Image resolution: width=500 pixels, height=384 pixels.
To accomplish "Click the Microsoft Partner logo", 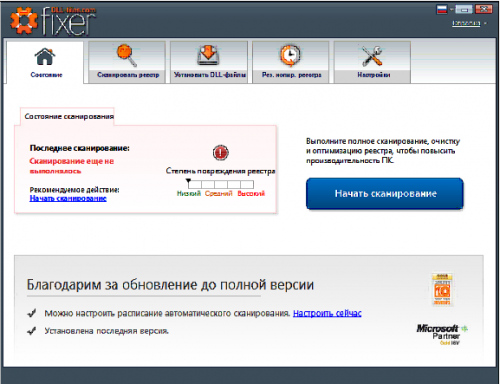I will 442,334.
